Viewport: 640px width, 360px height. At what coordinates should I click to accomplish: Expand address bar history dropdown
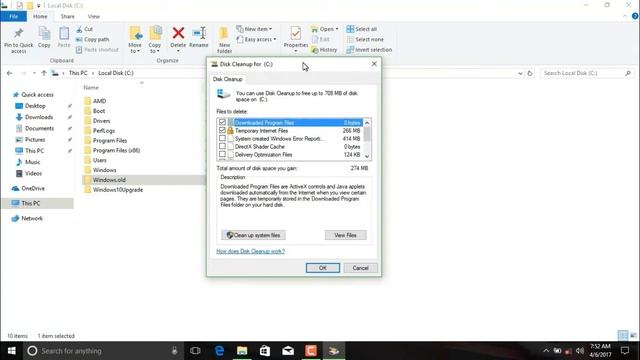point(520,73)
